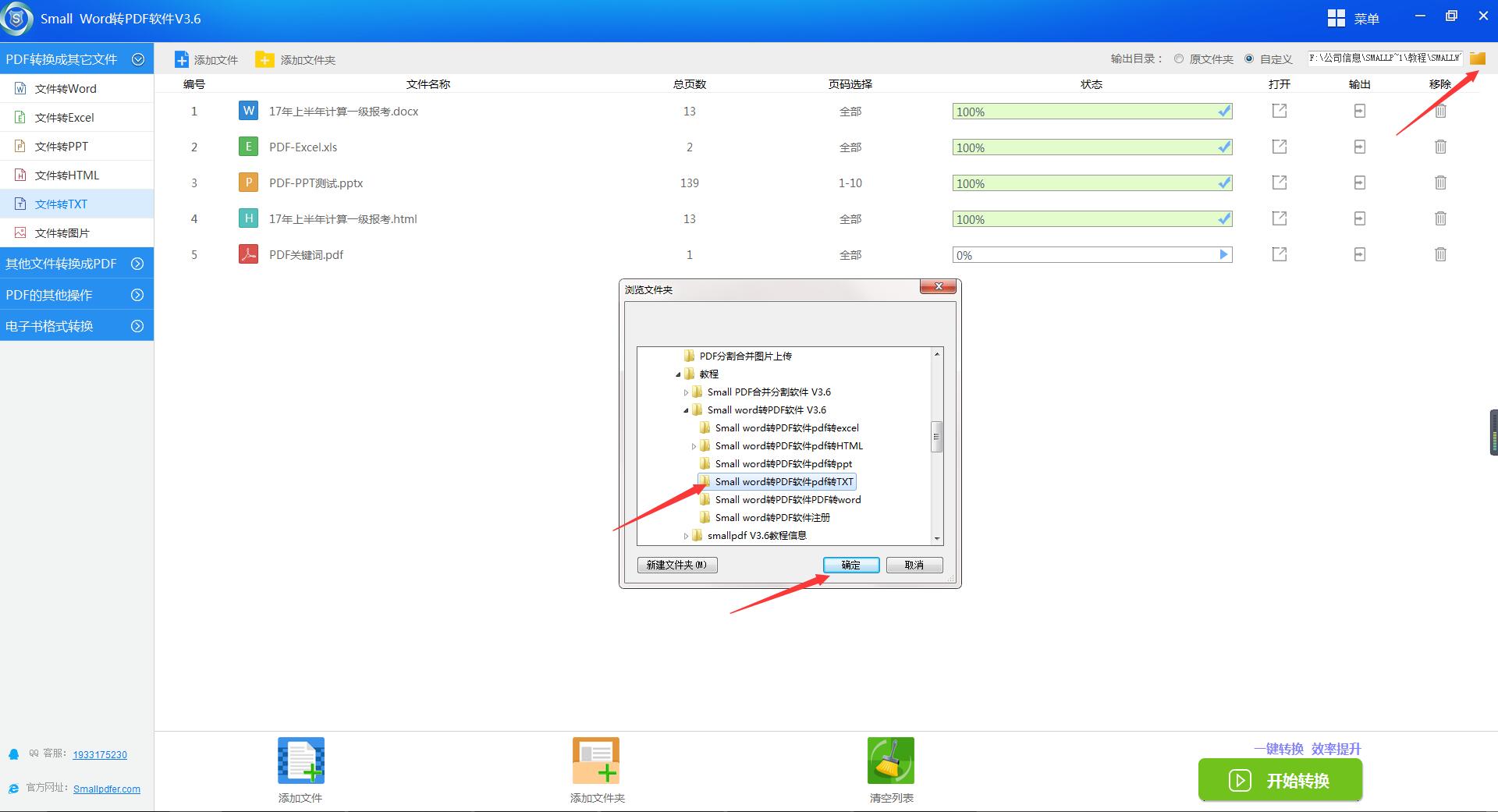Open converted file for 17年上半年计算一级报考.docx
The width and height of the screenshot is (1498, 812).
(x=1279, y=111)
